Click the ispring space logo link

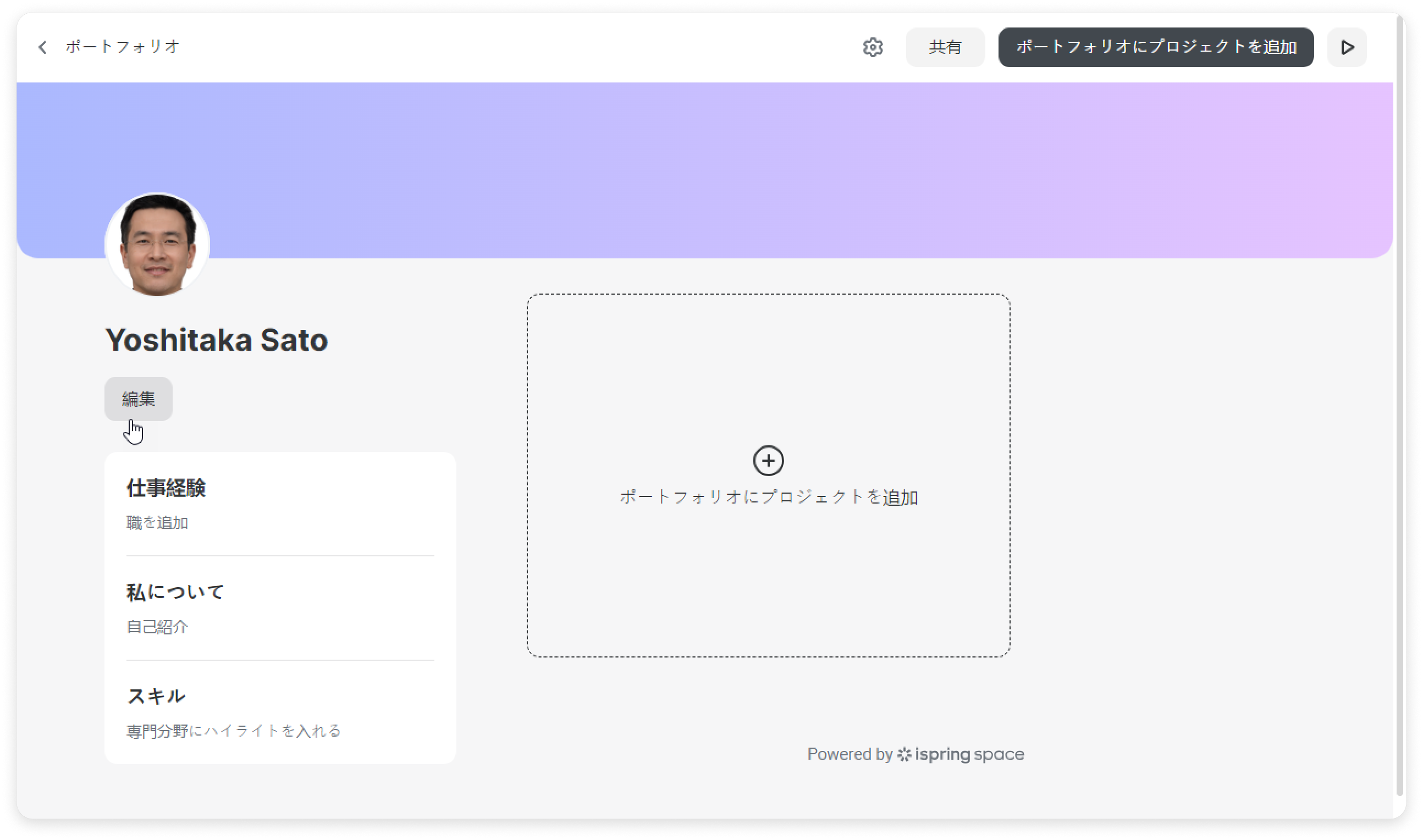961,754
